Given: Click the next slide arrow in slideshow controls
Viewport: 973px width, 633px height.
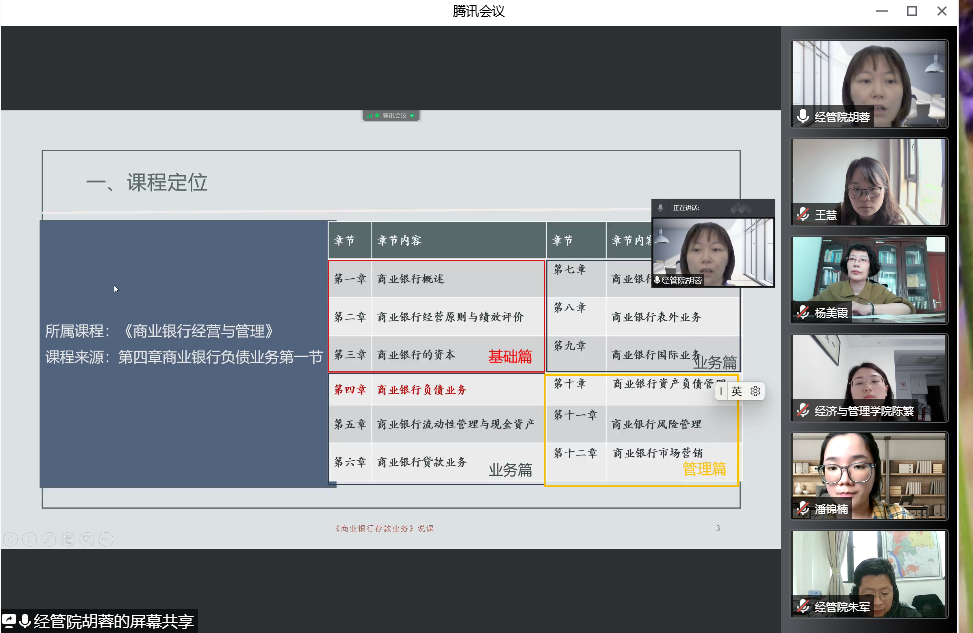Looking at the screenshot, I should coord(29,539).
